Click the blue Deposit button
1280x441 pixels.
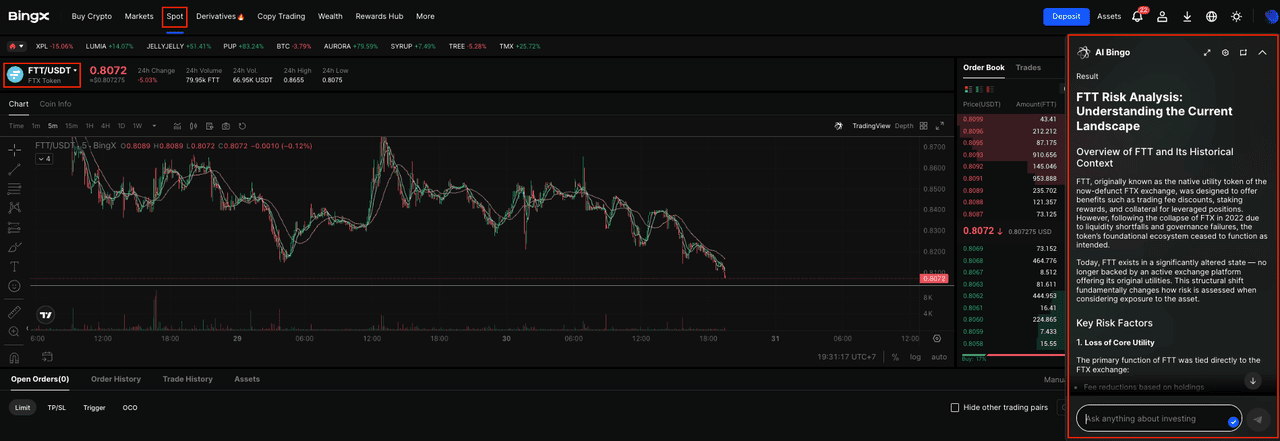pos(1066,16)
